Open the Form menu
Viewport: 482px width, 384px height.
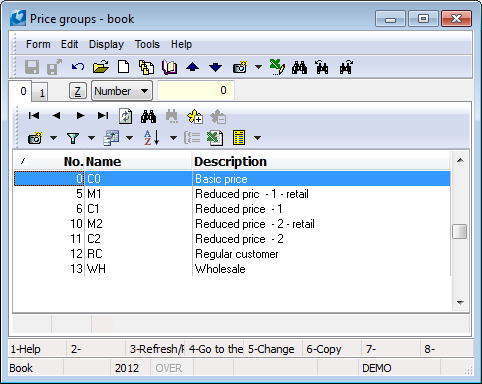pos(38,44)
